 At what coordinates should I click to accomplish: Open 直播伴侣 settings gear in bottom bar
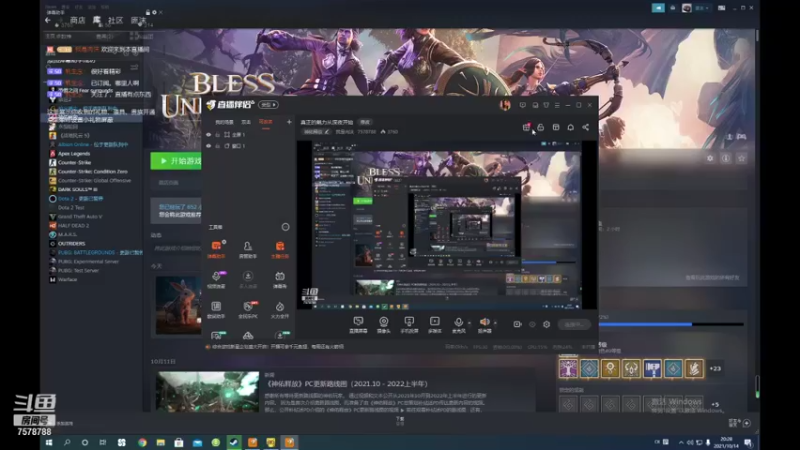[546, 324]
